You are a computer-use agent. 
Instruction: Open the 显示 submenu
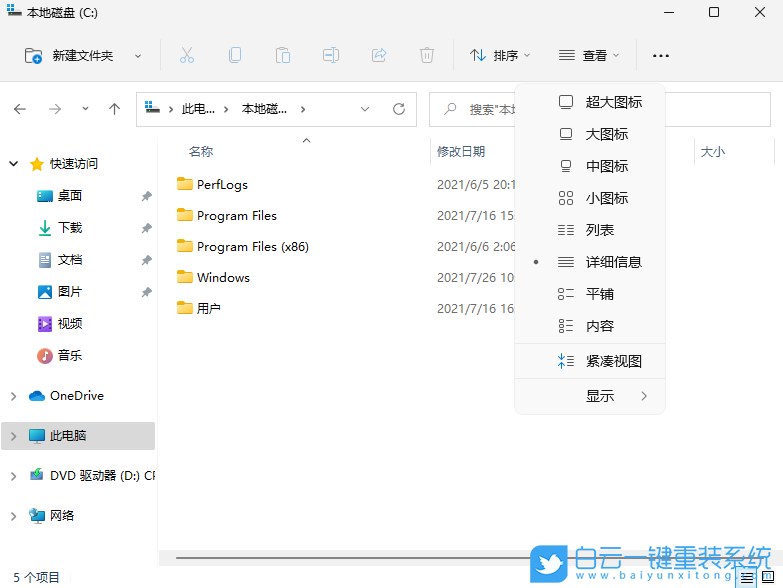click(590, 396)
